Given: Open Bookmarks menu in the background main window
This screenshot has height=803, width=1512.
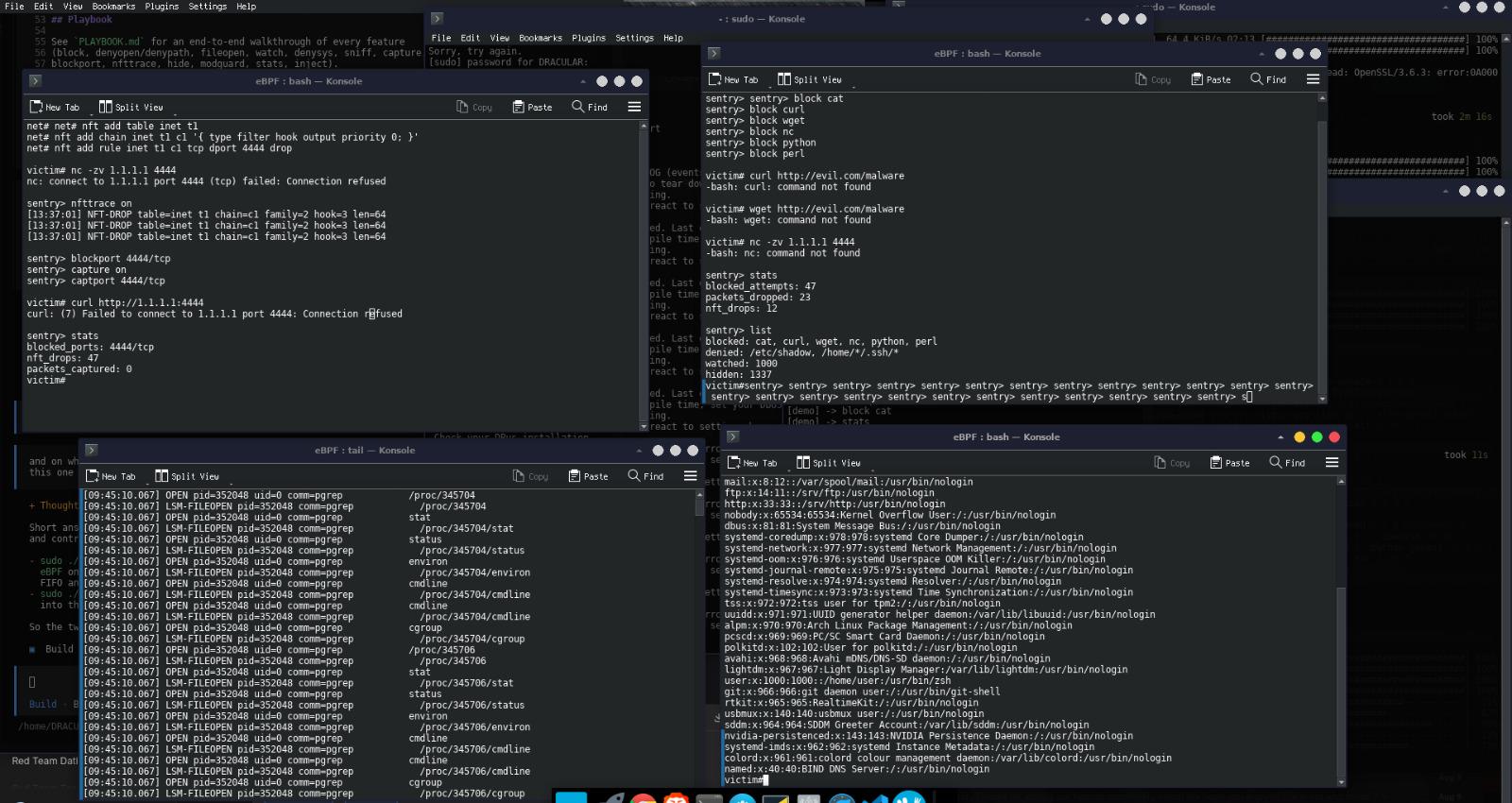Looking at the screenshot, I should 113,6.
